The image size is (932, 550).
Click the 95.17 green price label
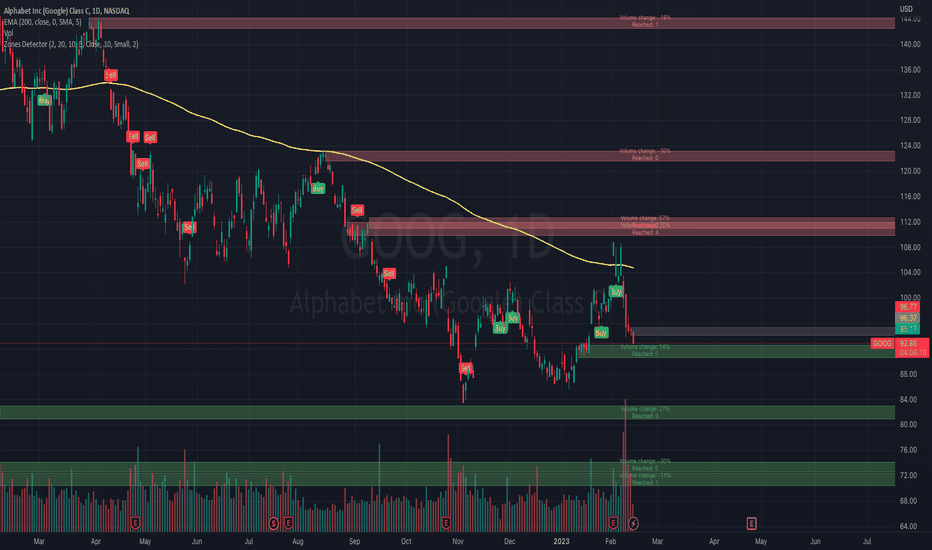pos(908,329)
